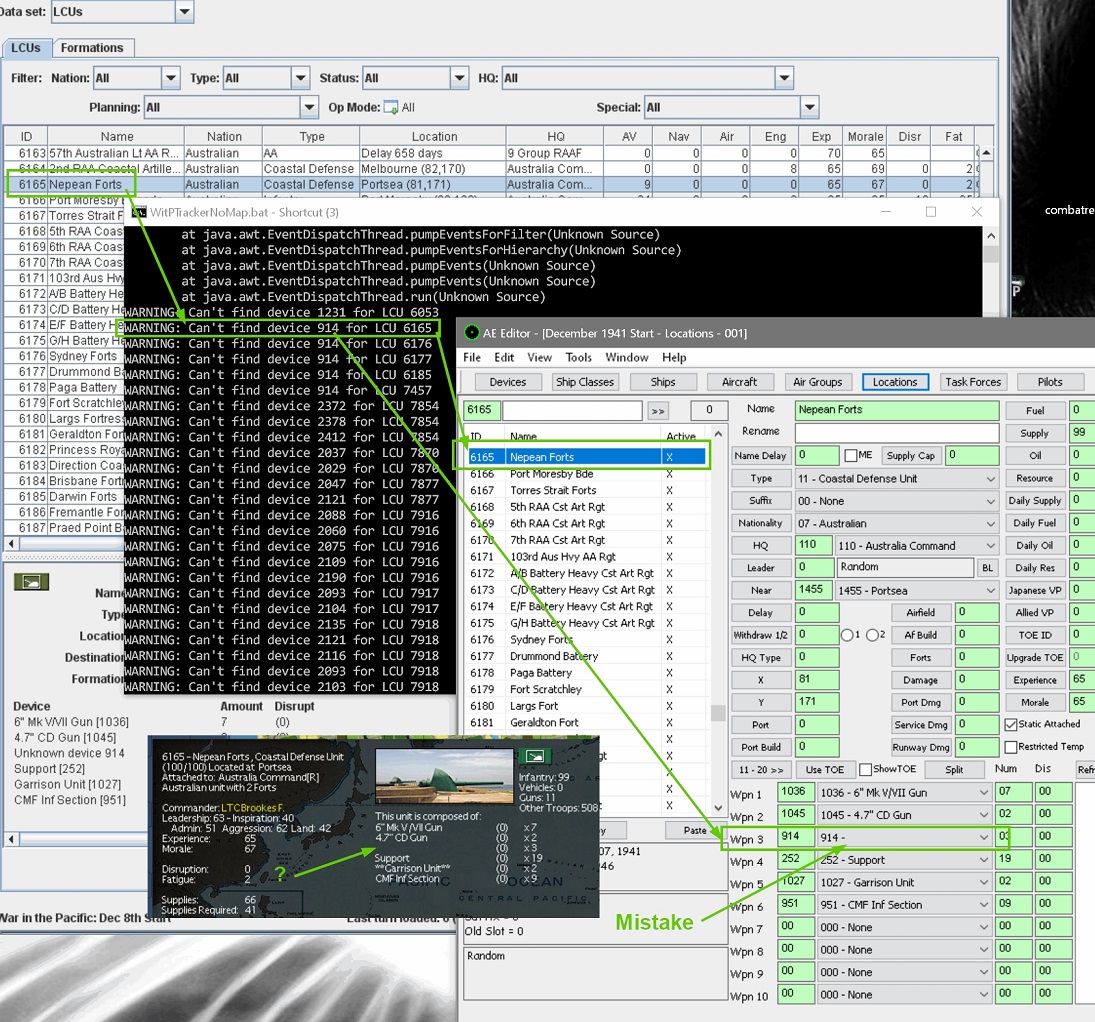Click the >> search next button
Image resolution: width=1095 pixels, height=1022 pixels.
click(658, 411)
